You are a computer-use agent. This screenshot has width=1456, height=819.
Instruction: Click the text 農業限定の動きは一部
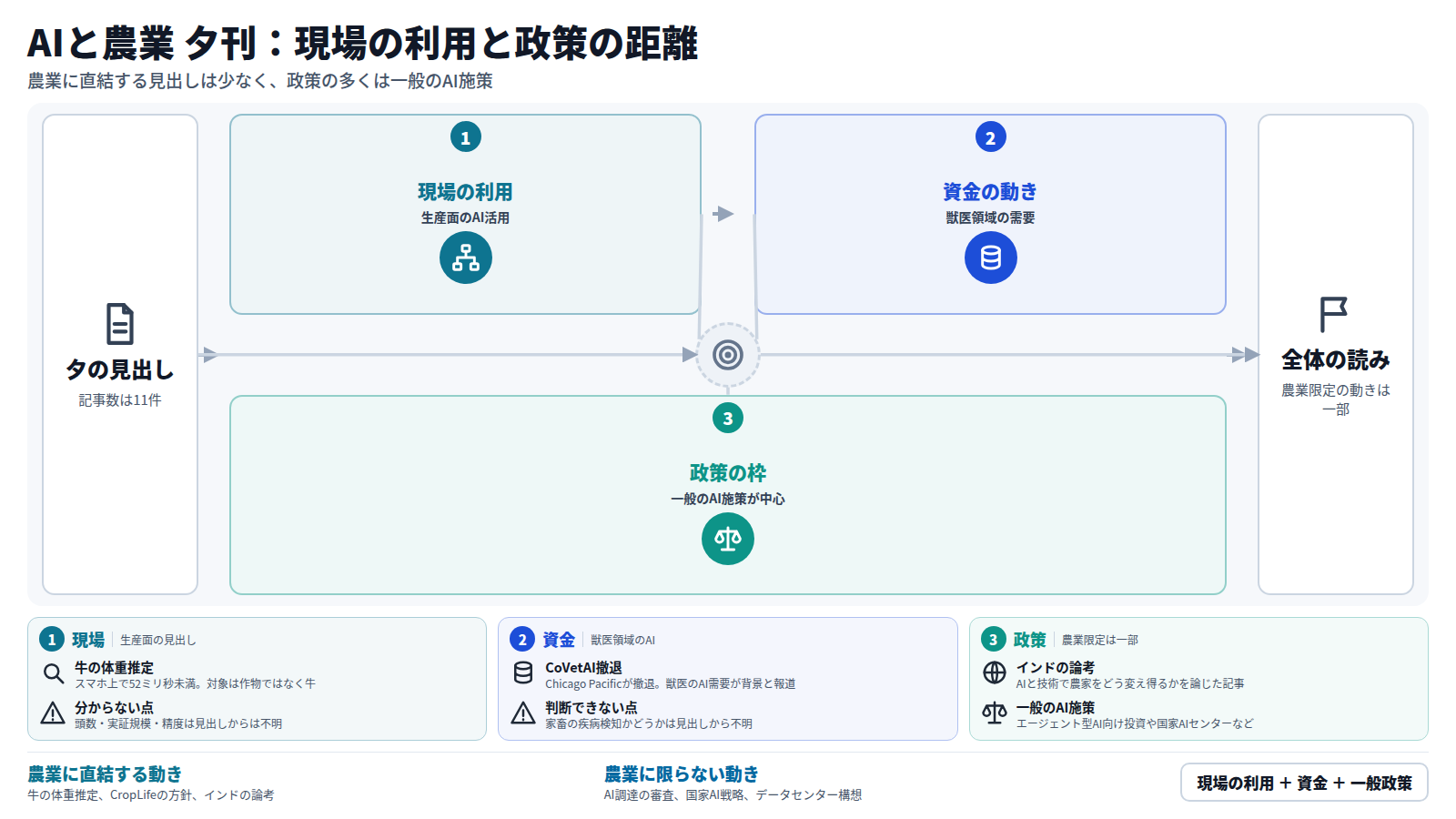[1336, 399]
